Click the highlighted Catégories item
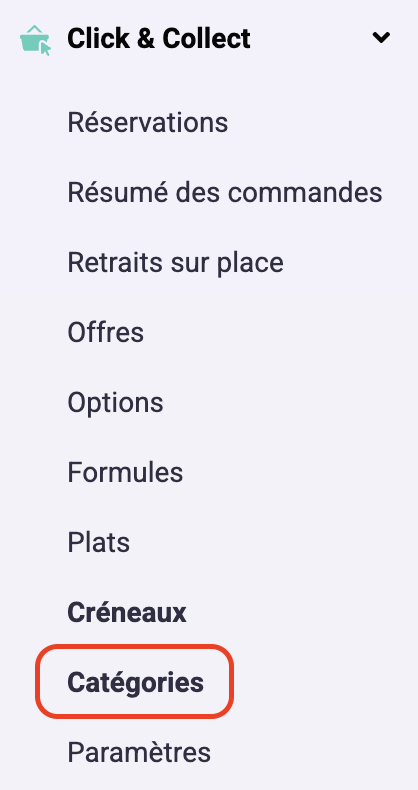This screenshot has width=418, height=790. tap(135, 682)
